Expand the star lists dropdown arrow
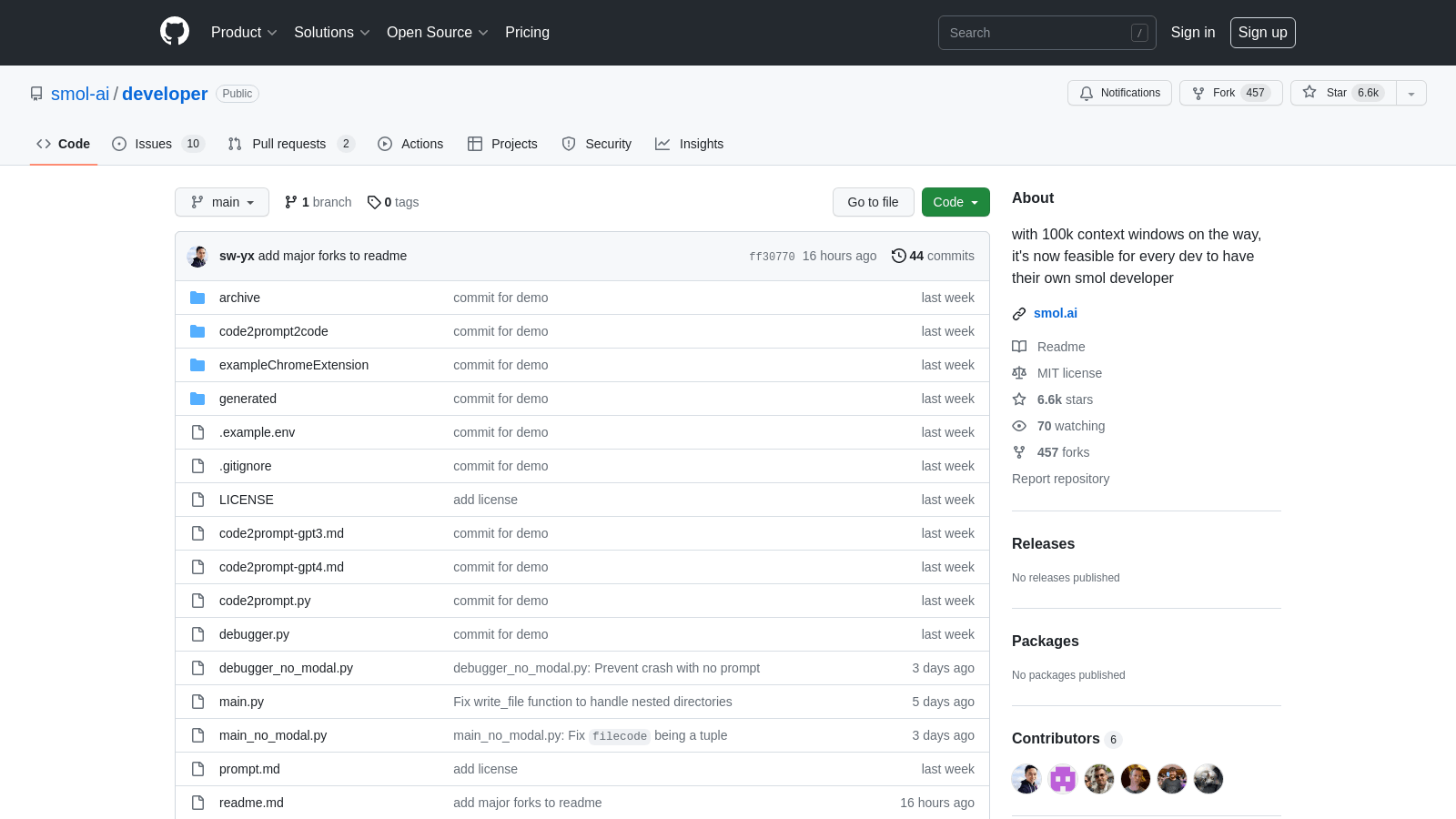 1411,93
